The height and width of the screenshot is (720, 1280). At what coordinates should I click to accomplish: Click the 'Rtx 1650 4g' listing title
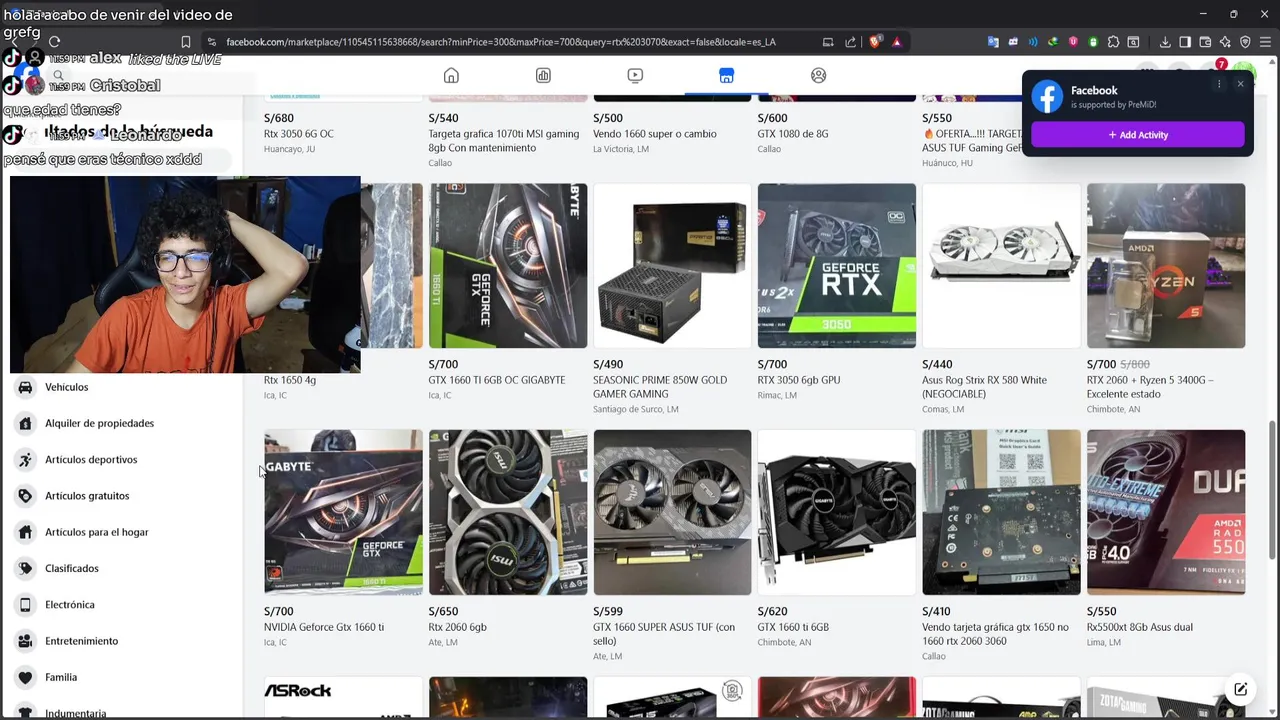pyautogui.click(x=290, y=380)
